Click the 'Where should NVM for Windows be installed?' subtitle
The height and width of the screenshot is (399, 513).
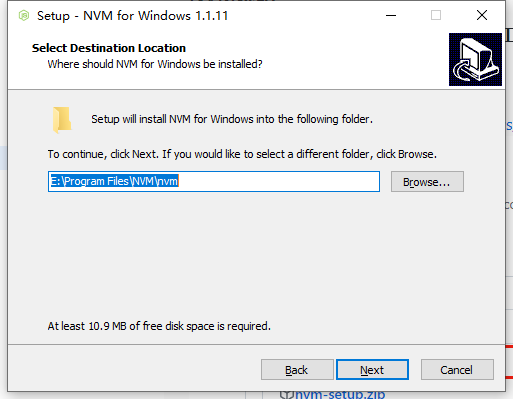[x=155, y=64]
